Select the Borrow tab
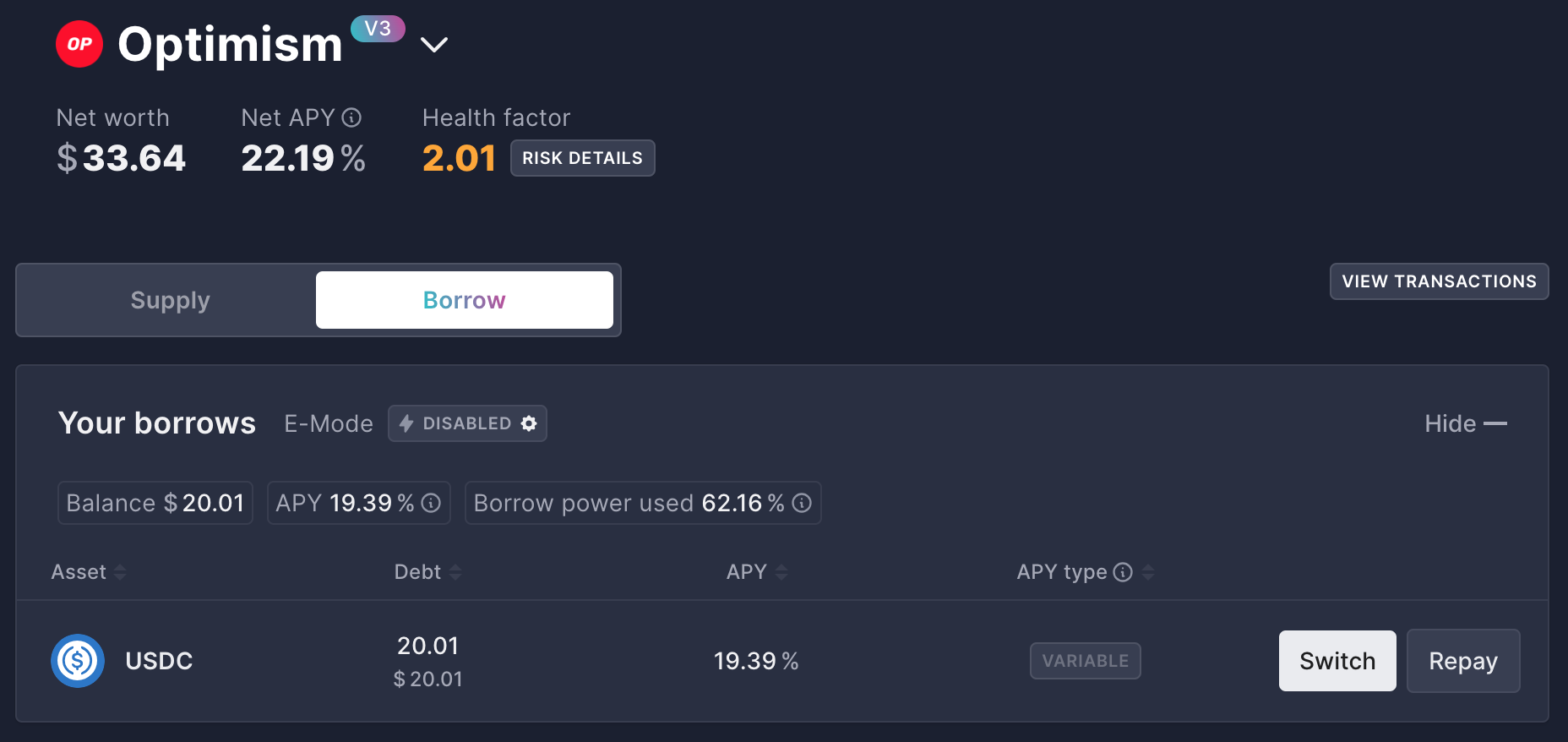Image resolution: width=1568 pixels, height=742 pixels. click(x=464, y=300)
